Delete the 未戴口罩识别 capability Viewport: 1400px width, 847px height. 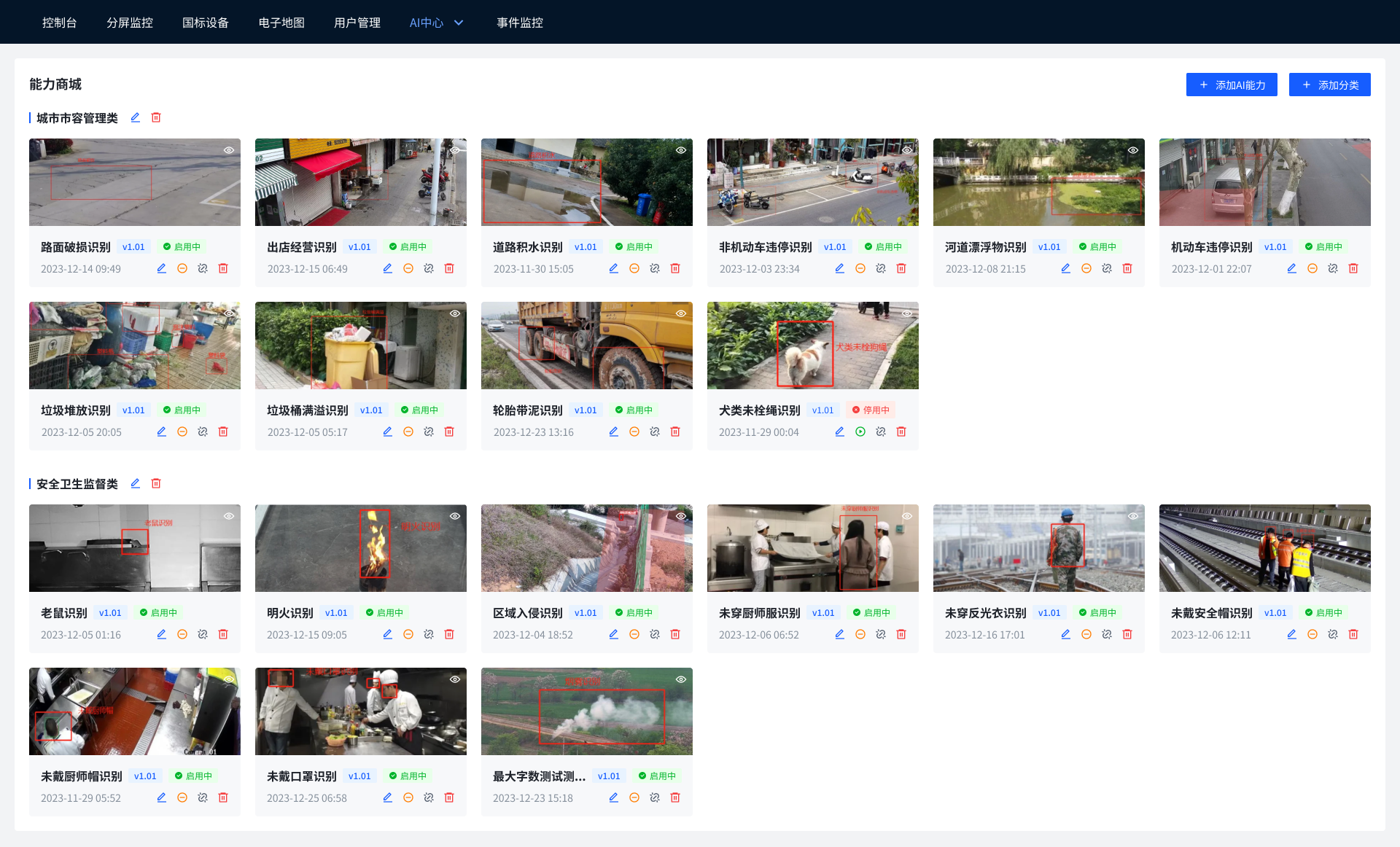coord(449,797)
